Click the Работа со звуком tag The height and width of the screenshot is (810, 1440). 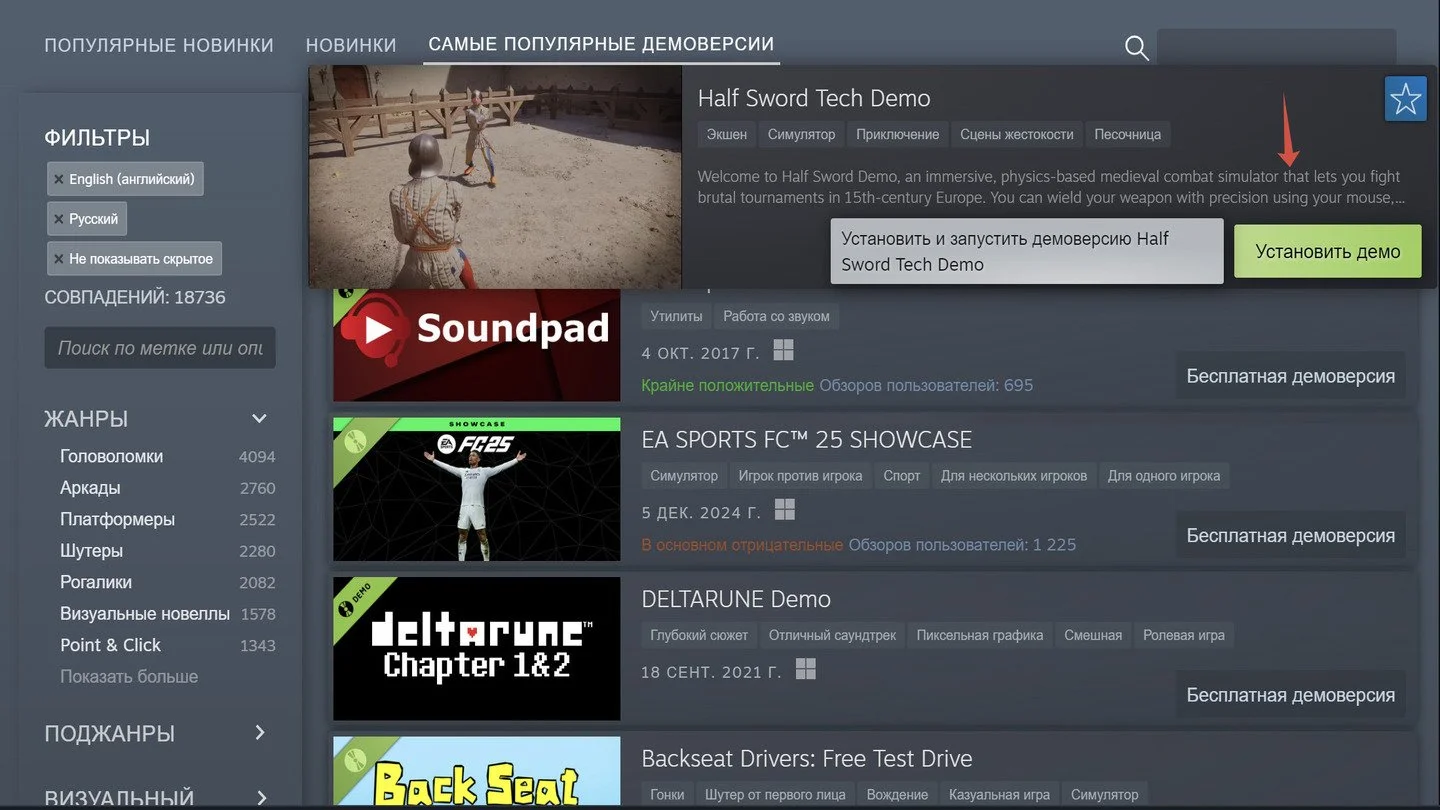click(x=777, y=316)
